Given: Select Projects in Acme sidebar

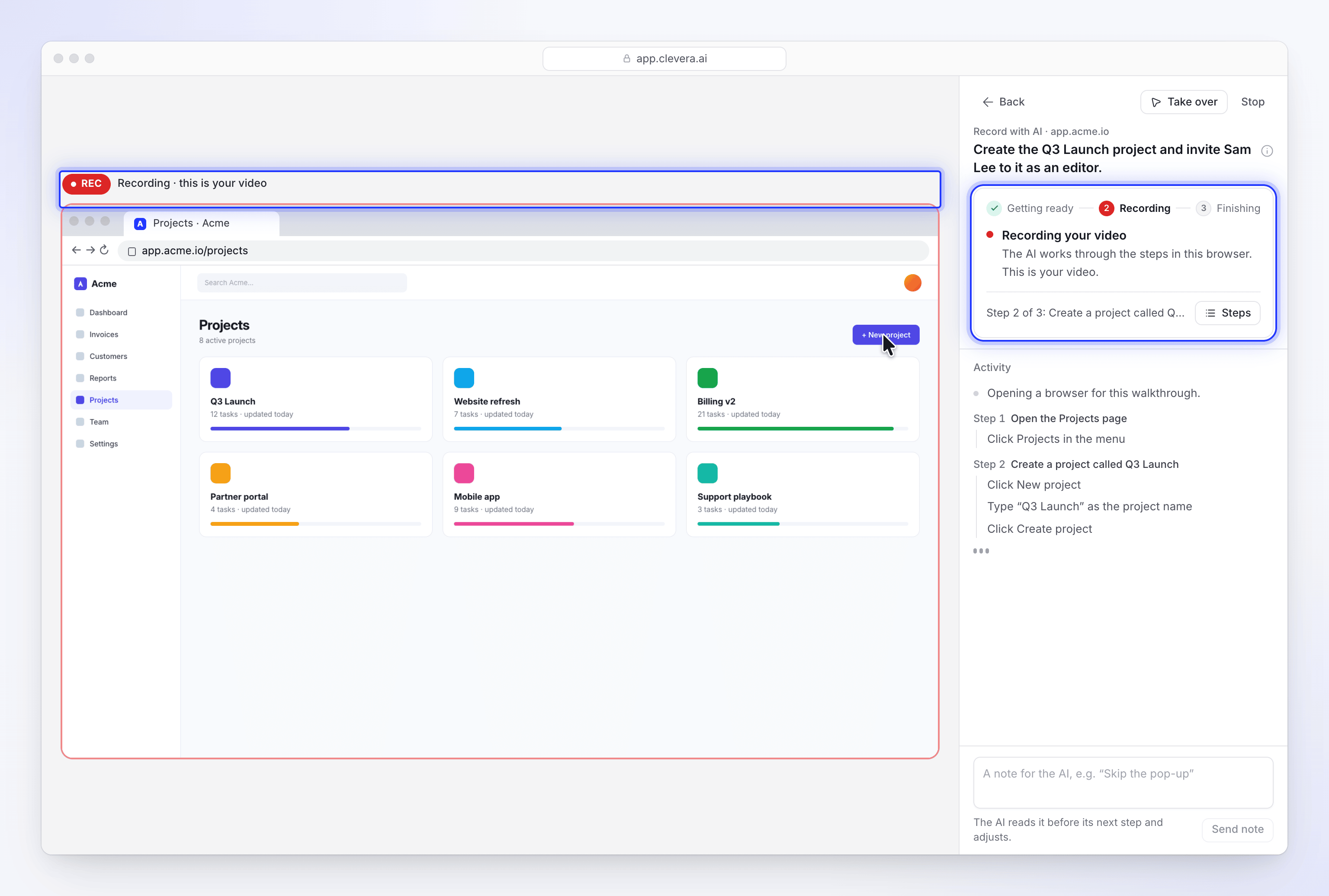Looking at the screenshot, I should (x=121, y=400).
